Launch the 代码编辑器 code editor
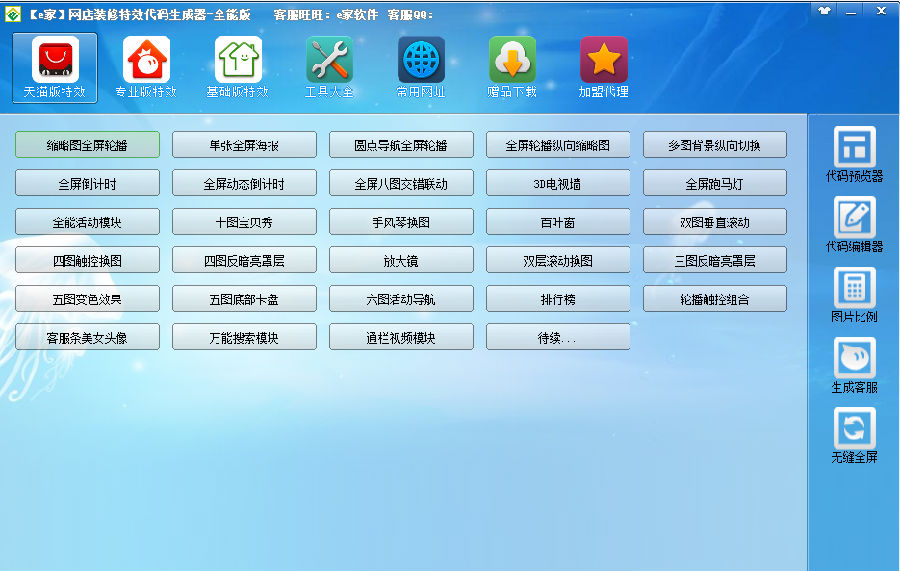This screenshot has height=571, width=900. 854,218
